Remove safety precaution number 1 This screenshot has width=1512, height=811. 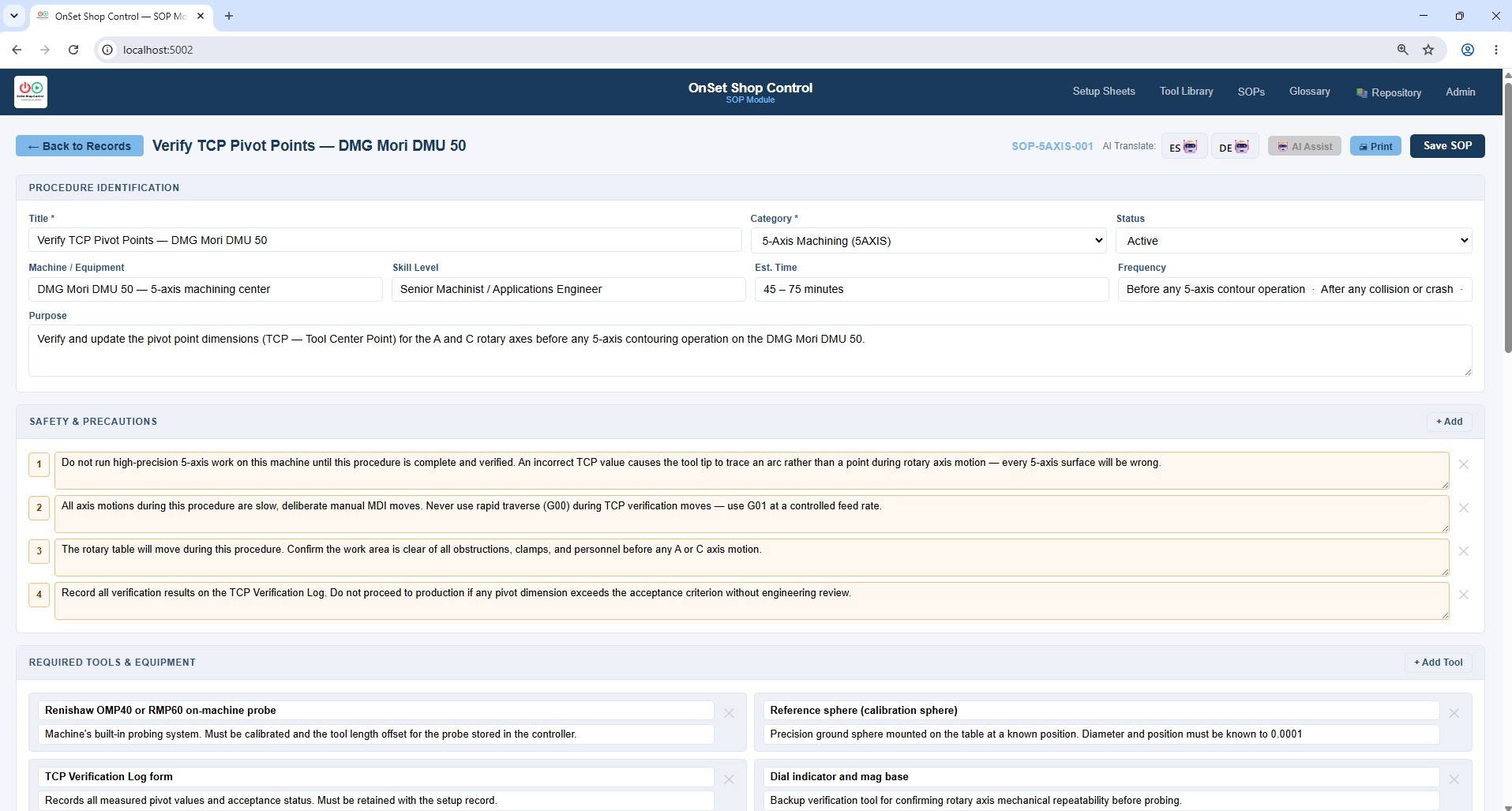pyautogui.click(x=1463, y=464)
